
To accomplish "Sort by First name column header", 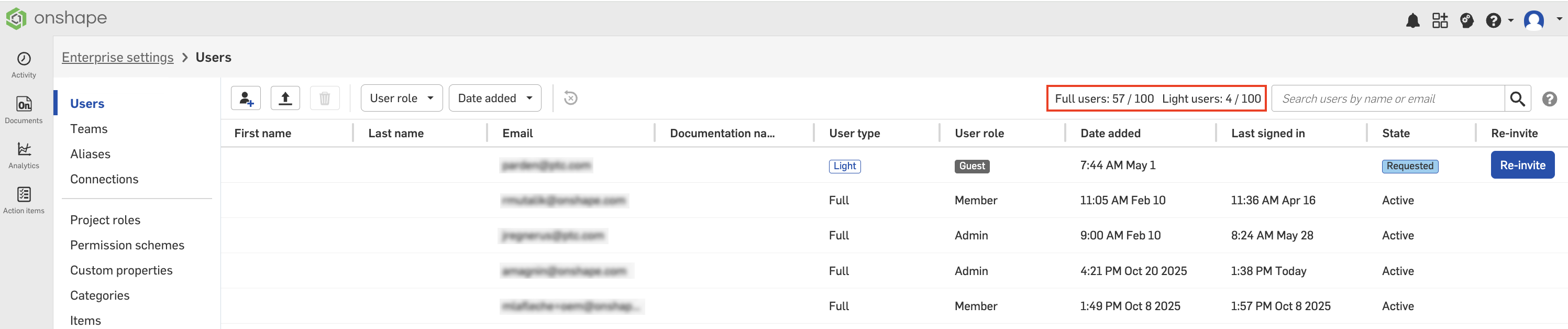I will tap(263, 134).
